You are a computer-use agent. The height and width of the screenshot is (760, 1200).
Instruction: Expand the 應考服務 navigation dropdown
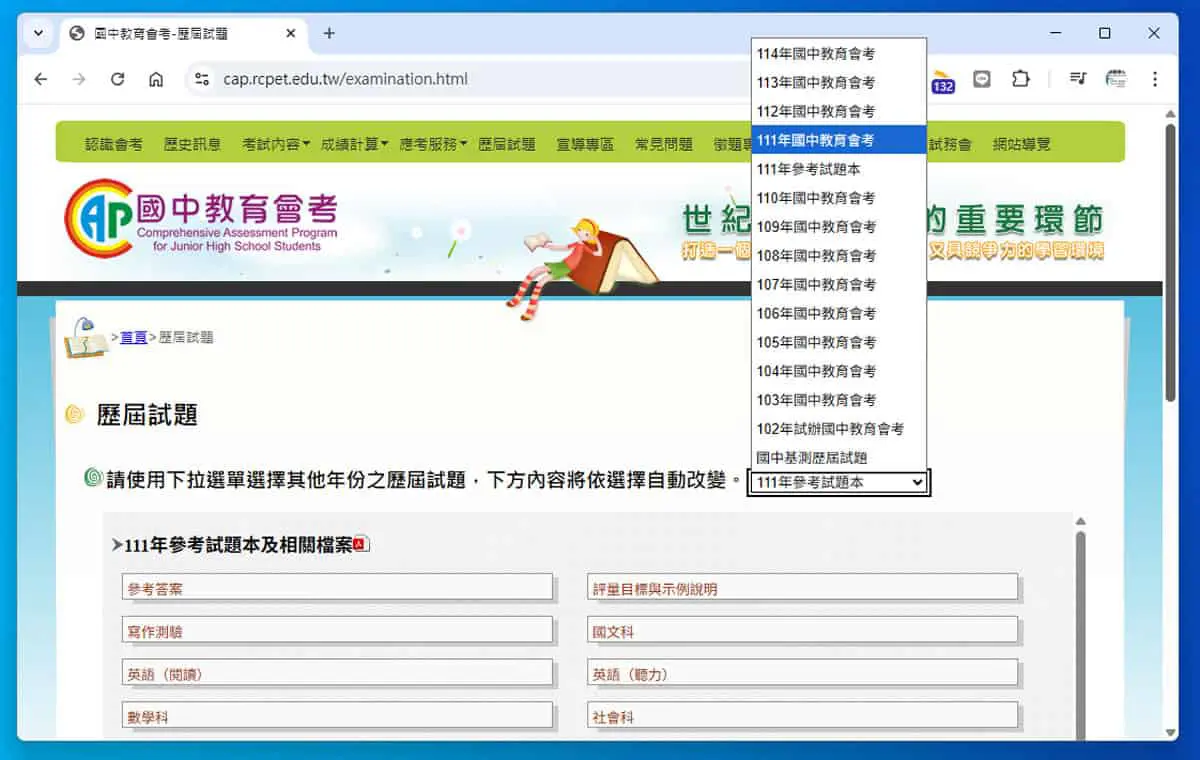[433, 144]
